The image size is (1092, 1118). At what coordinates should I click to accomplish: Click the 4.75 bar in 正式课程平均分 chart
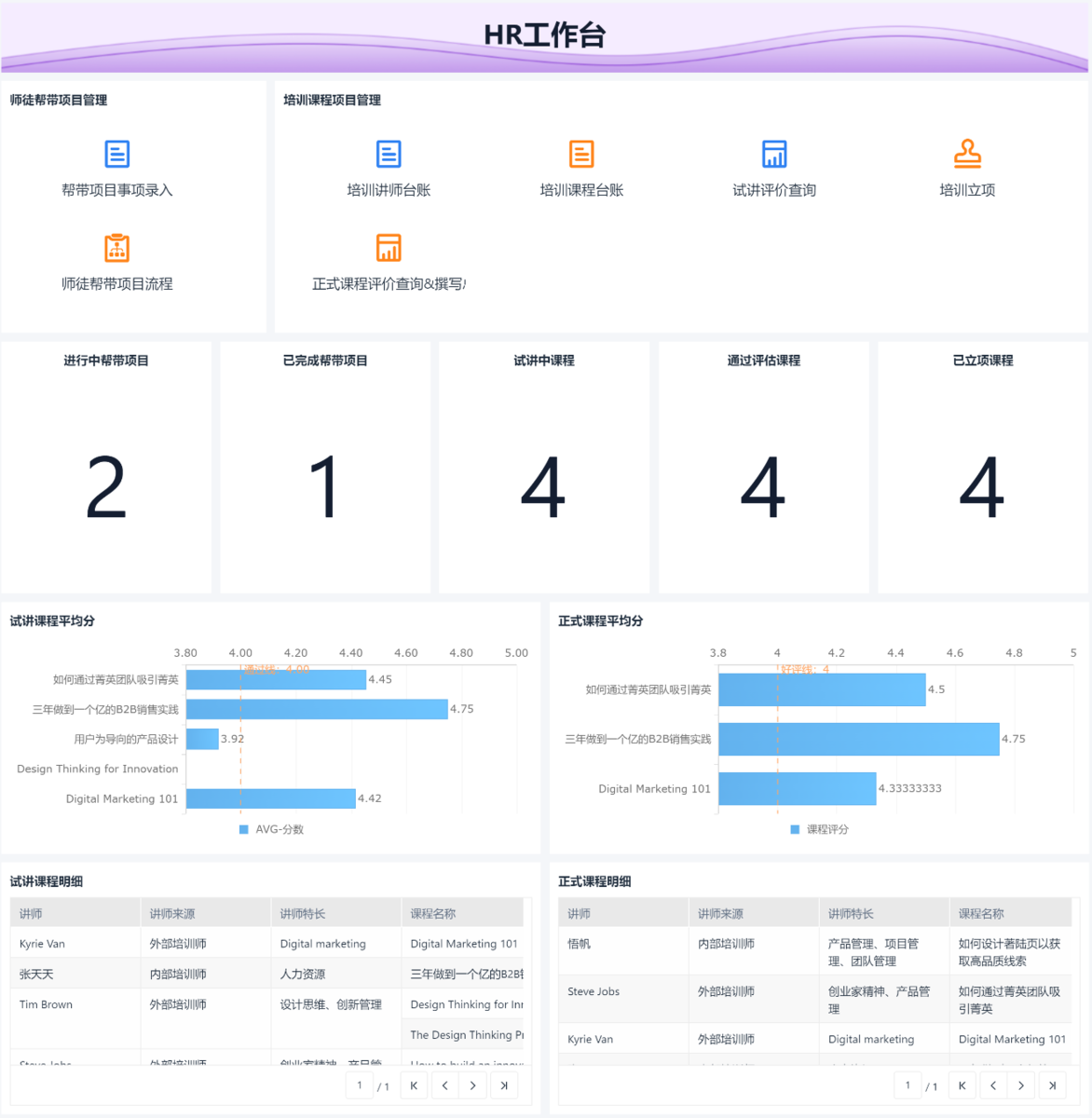pyautogui.click(x=858, y=739)
